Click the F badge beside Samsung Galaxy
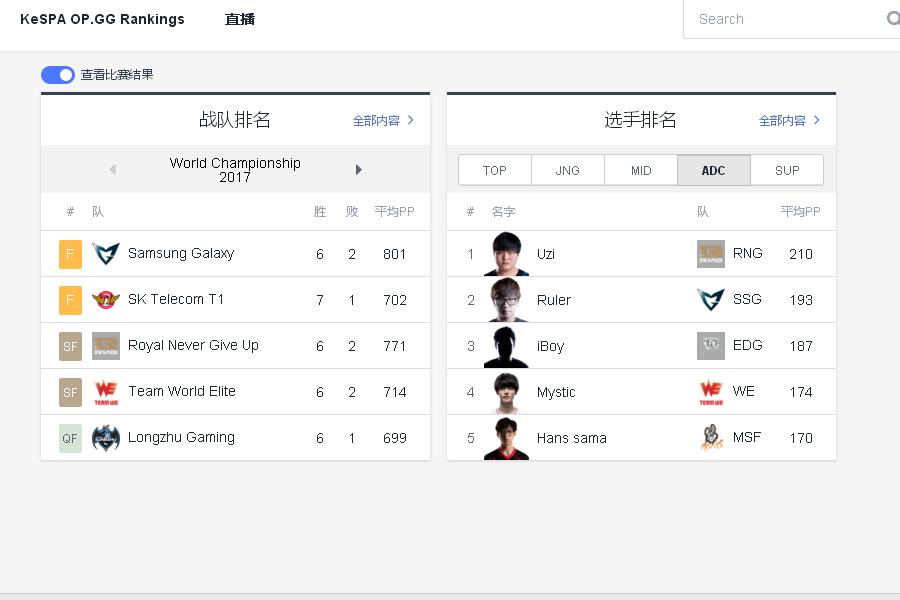Image resolution: width=900 pixels, height=600 pixels. 70,254
